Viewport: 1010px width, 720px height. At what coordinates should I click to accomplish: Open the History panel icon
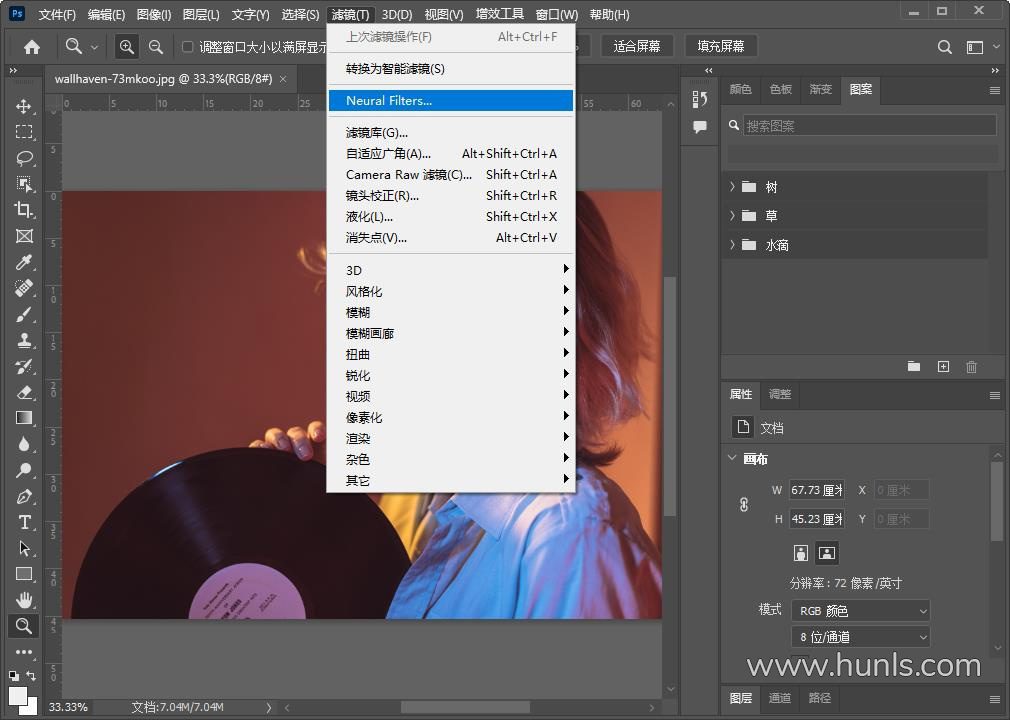point(700,99)
